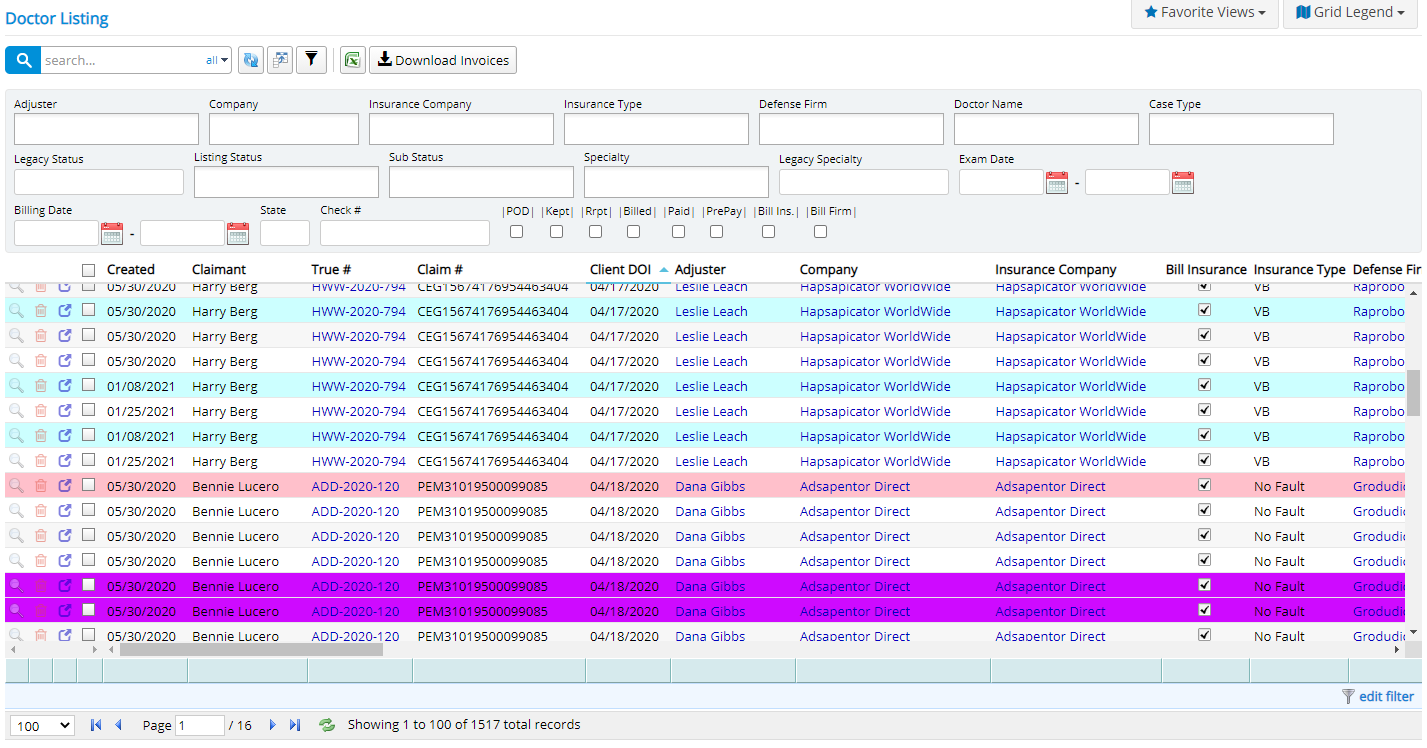The height and width of the screenshot is (748, 1427).
Task: Open the page size 100 dropdown
Action: [x=41, y=725]
